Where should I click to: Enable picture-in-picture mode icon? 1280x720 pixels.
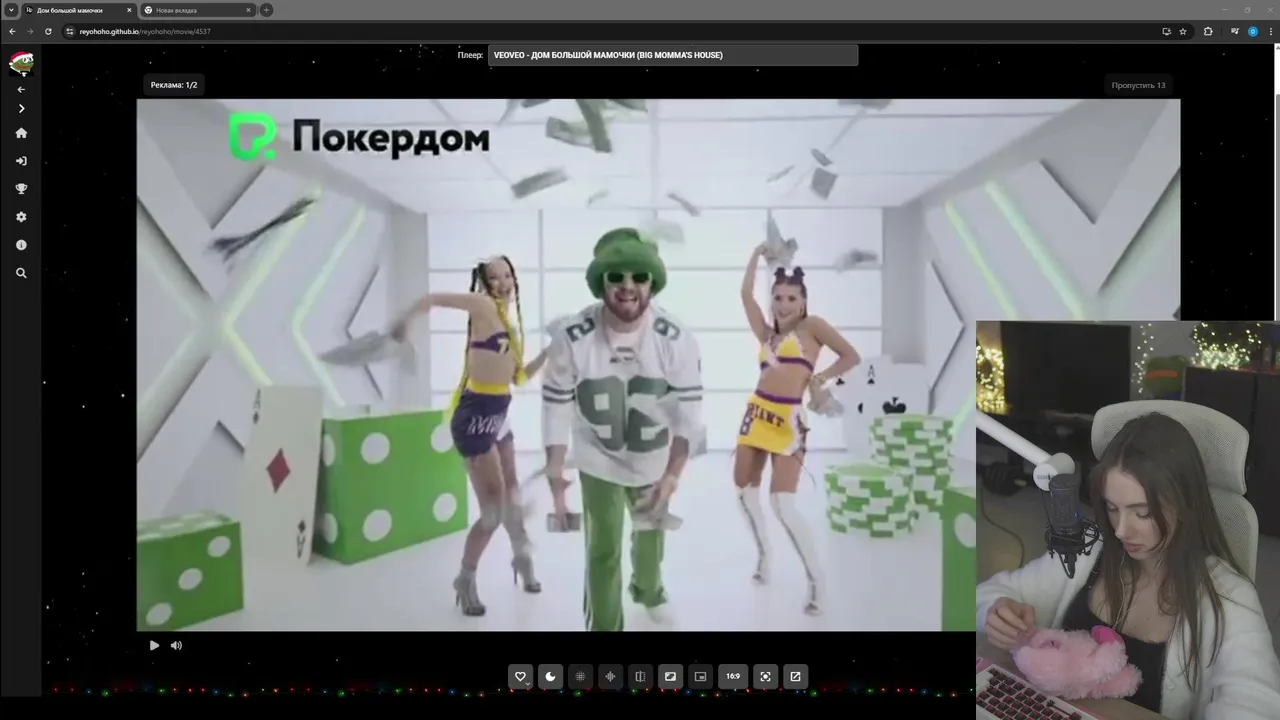tap(700, 677)
